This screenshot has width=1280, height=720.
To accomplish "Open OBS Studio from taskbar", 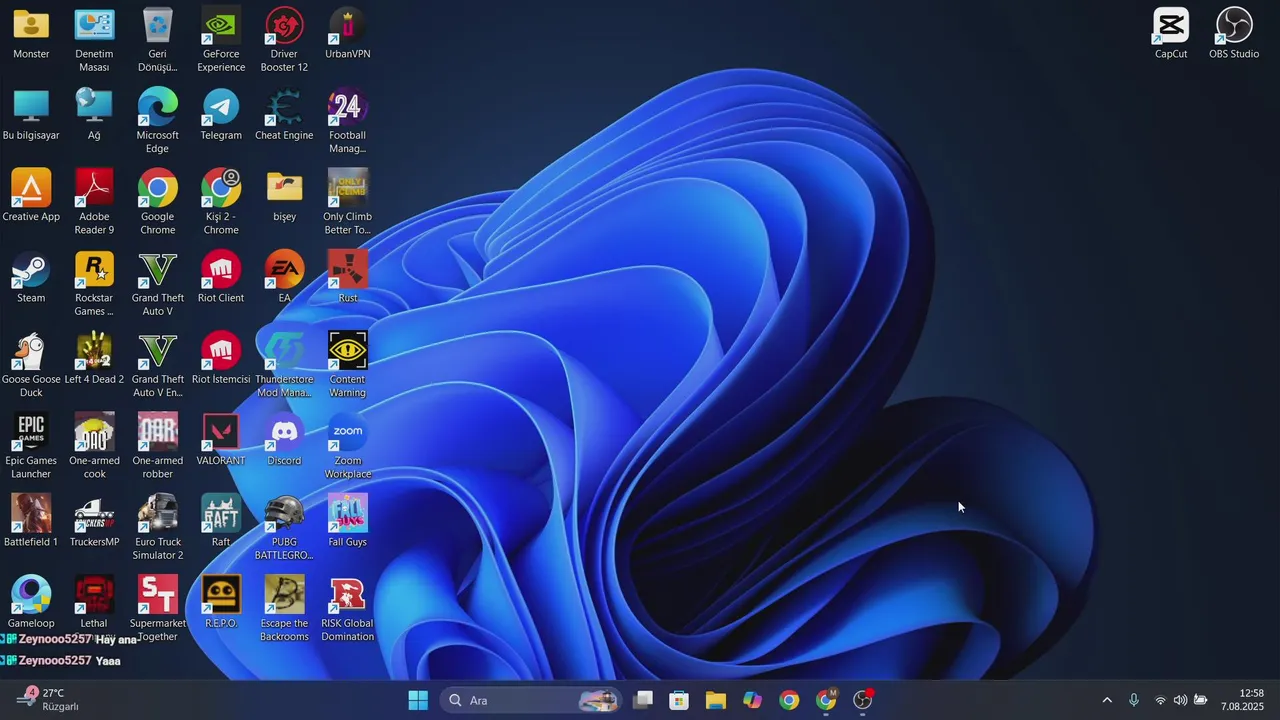I will [863, 700].
